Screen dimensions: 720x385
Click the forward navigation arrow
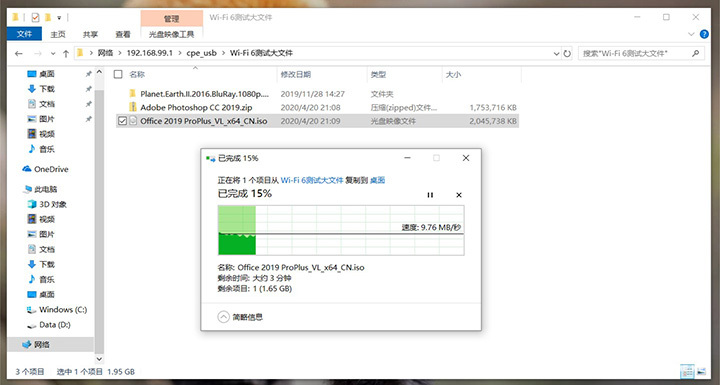coord(38,53)
